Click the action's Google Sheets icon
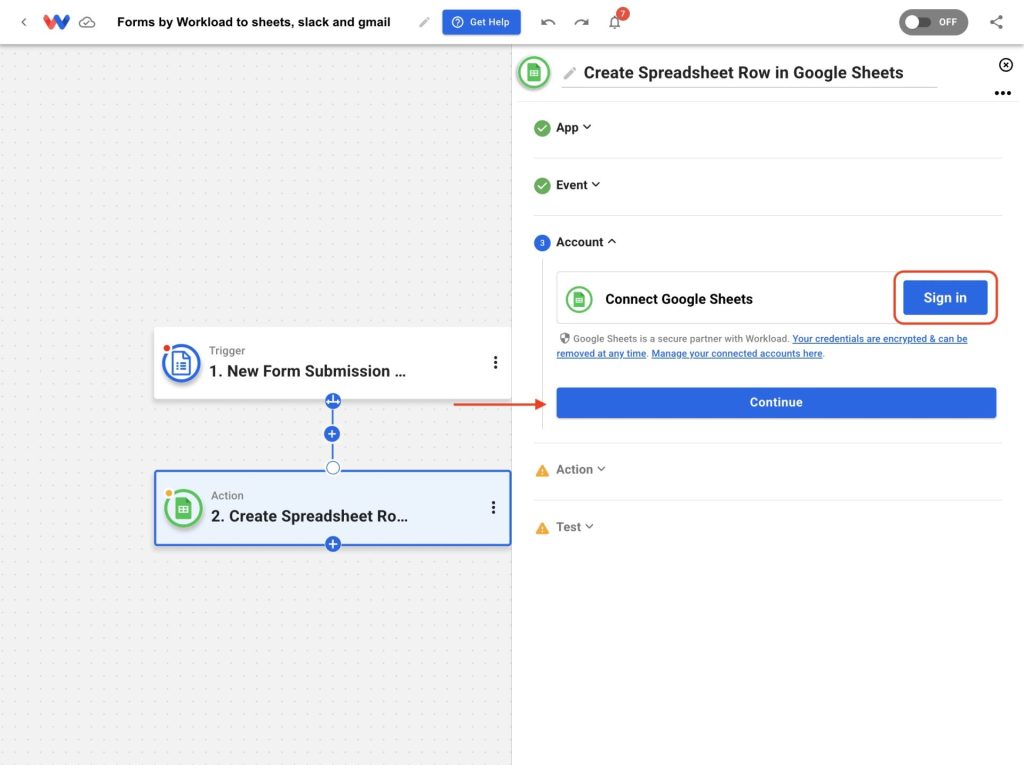Screen dimensions: 1024x765 click(184, 508)
